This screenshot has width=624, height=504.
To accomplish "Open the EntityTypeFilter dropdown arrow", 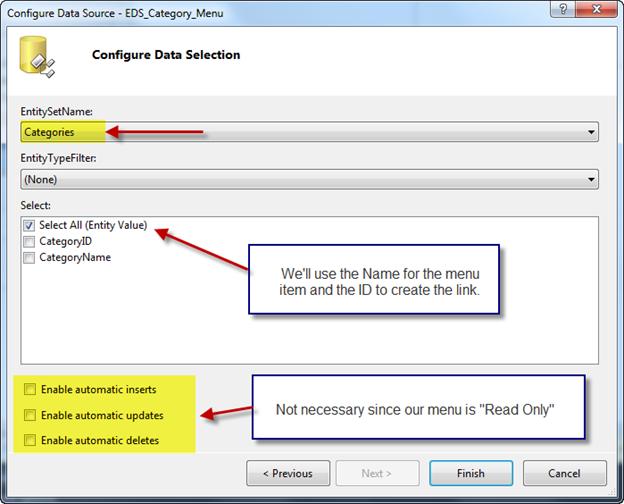I will click(592, 180).
